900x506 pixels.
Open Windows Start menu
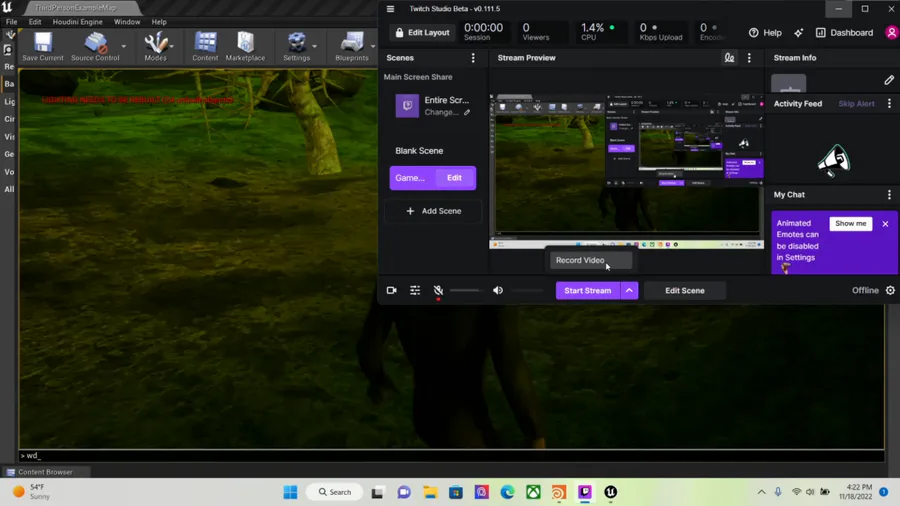point(290,492)
